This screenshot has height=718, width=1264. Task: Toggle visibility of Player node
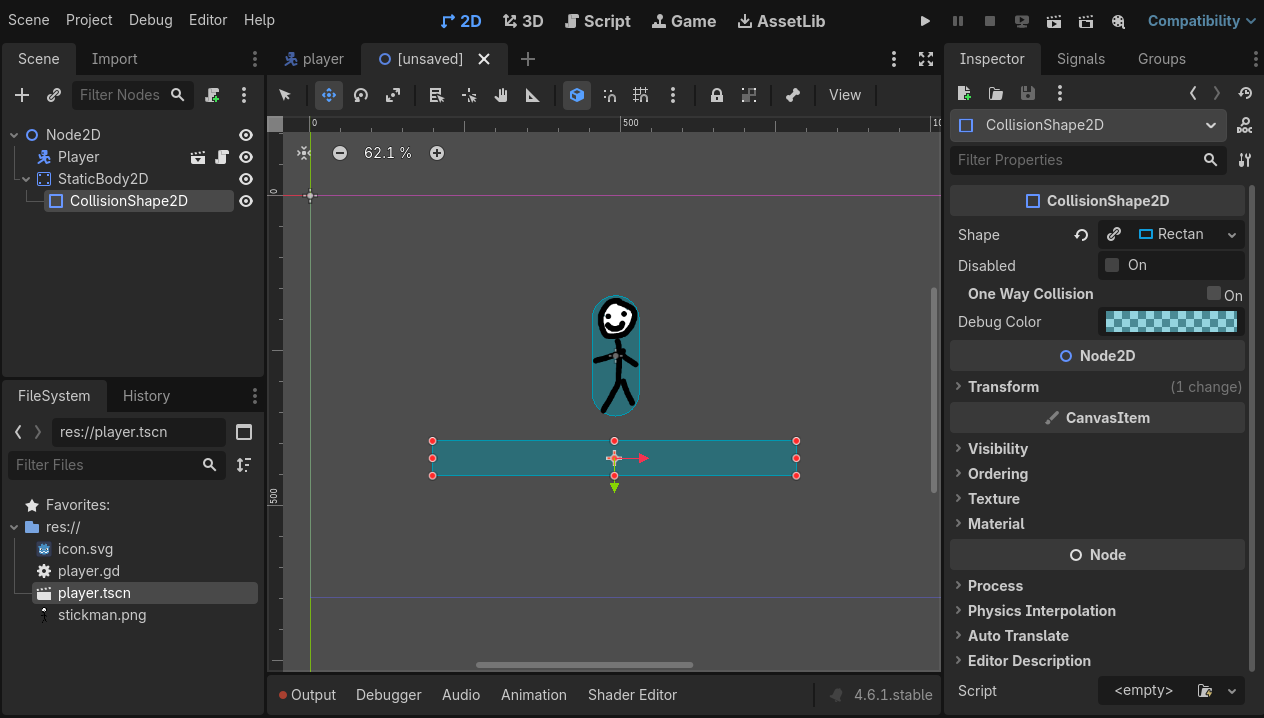pyautogui.click(x=246, y=157)
